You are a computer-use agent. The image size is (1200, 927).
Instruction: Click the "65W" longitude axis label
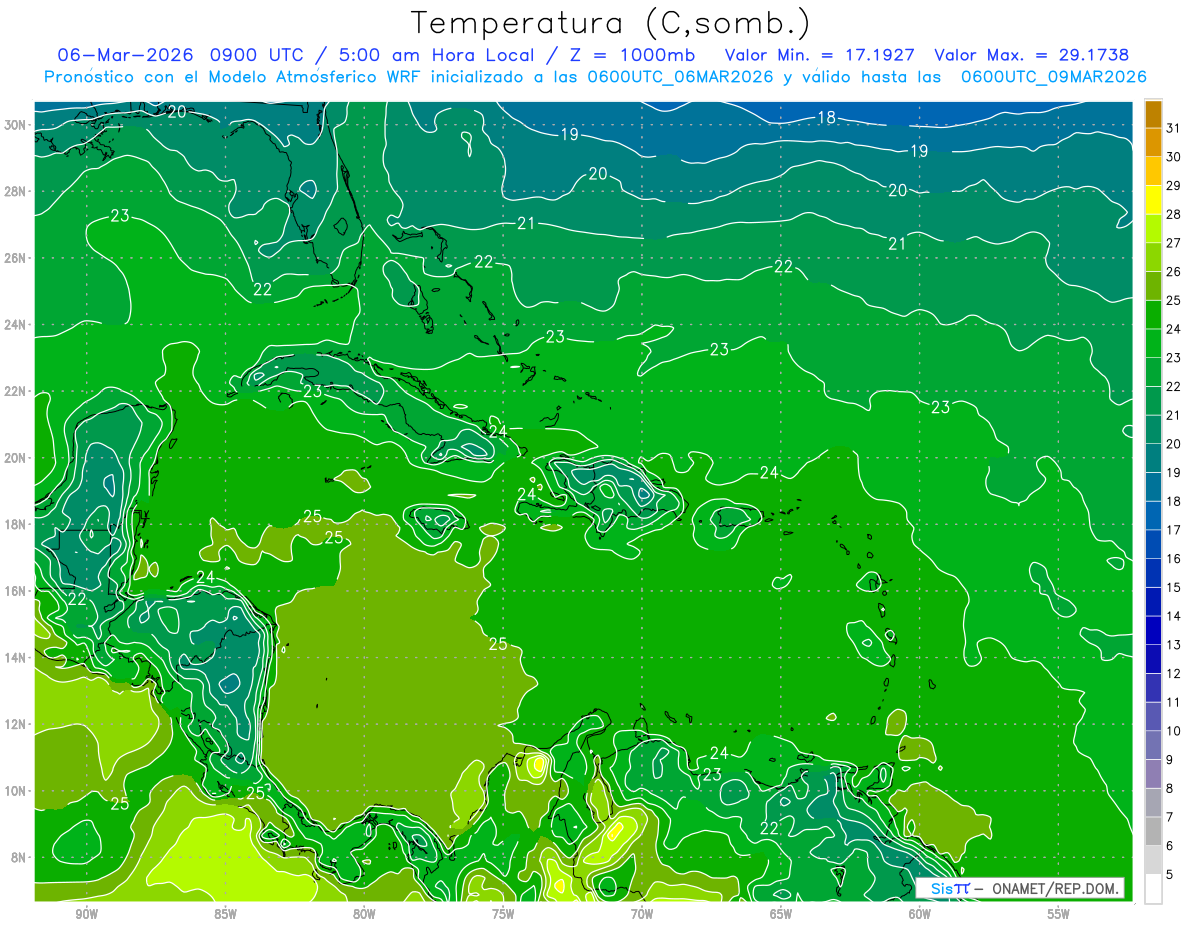[781, 915]
